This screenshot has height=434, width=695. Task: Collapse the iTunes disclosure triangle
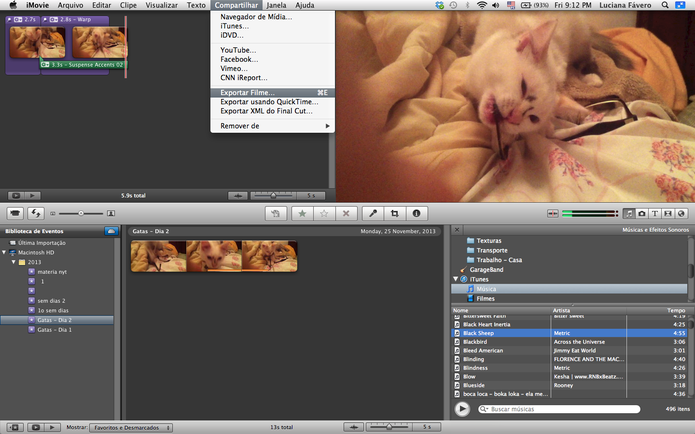455,279
